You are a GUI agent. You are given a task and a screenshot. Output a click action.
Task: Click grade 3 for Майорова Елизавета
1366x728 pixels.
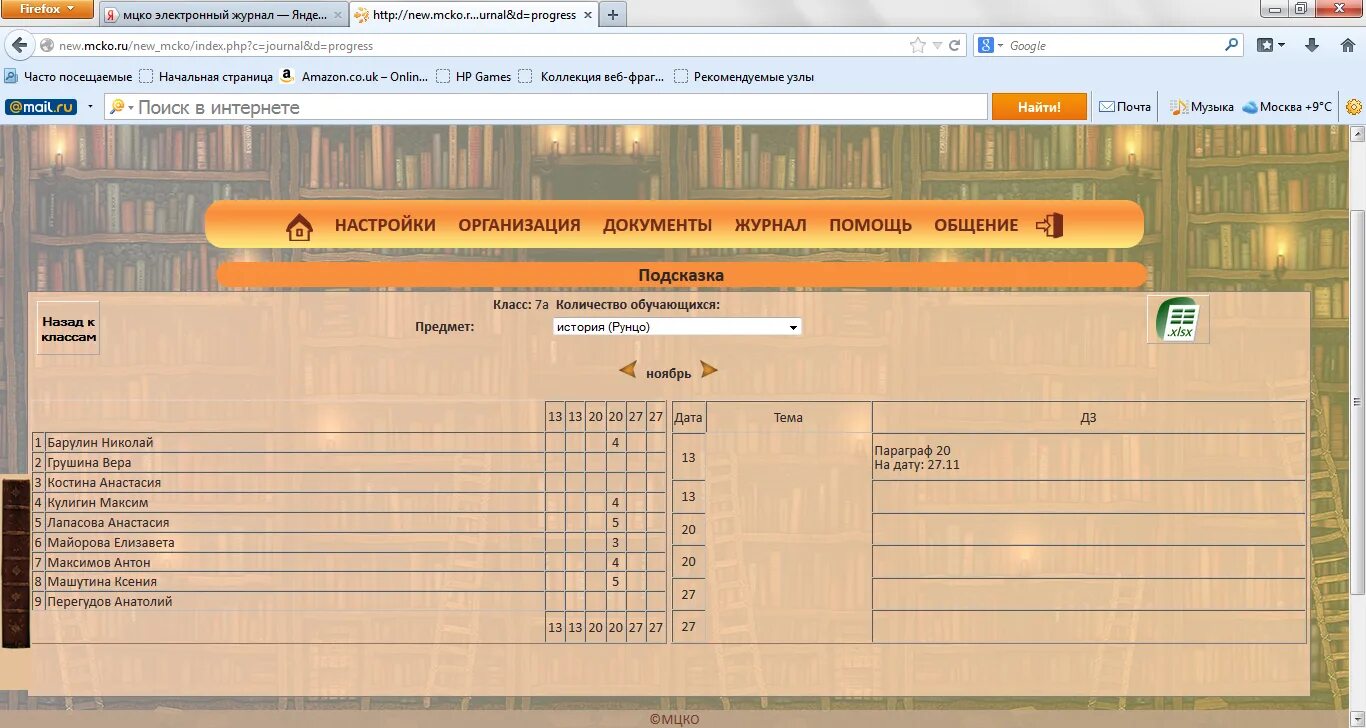[x=616, y=543]
